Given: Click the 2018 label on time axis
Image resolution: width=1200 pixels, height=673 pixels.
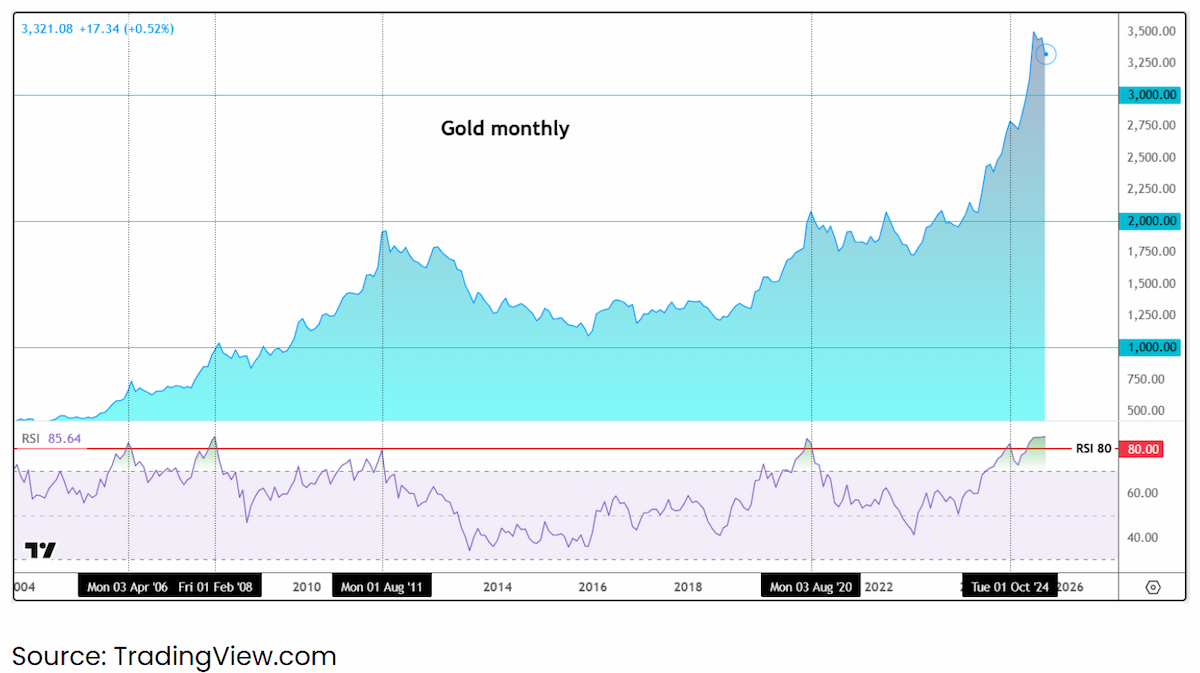Looking at the screenshot, I should click(x=688, y=587).
